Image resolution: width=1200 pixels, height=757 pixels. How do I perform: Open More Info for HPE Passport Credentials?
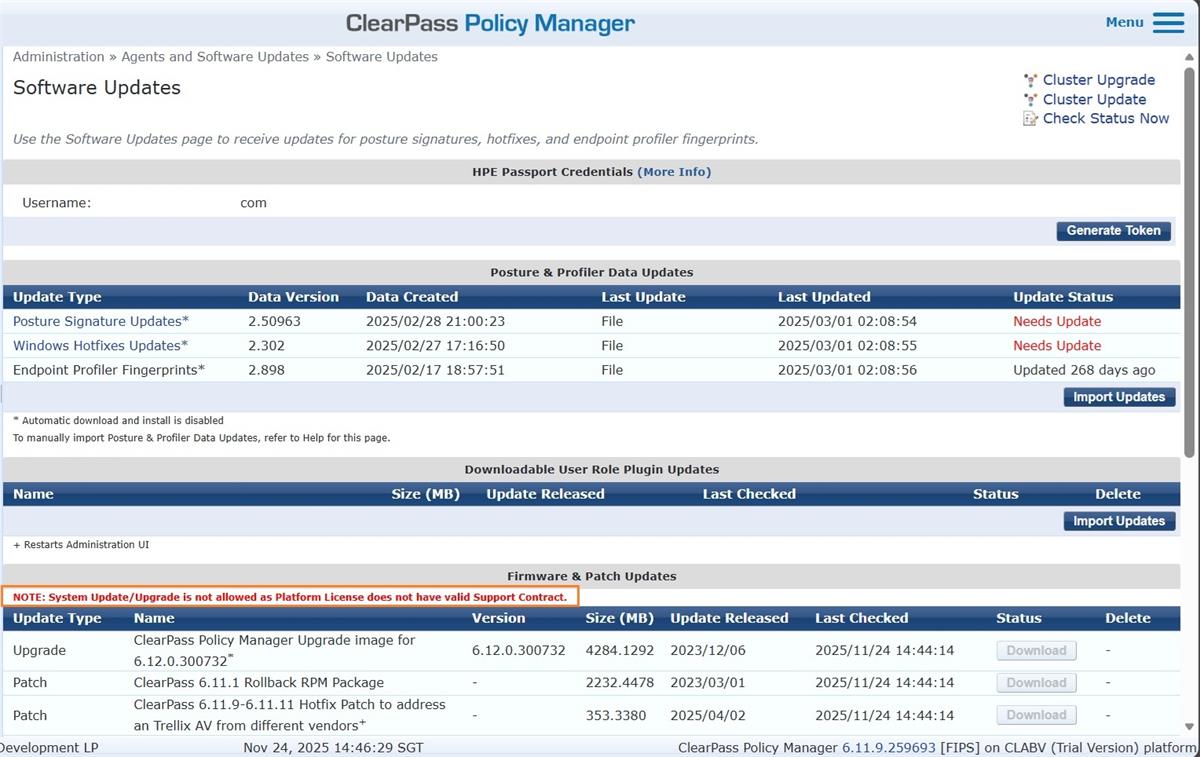pyautogui.click(x=674, y=172)
